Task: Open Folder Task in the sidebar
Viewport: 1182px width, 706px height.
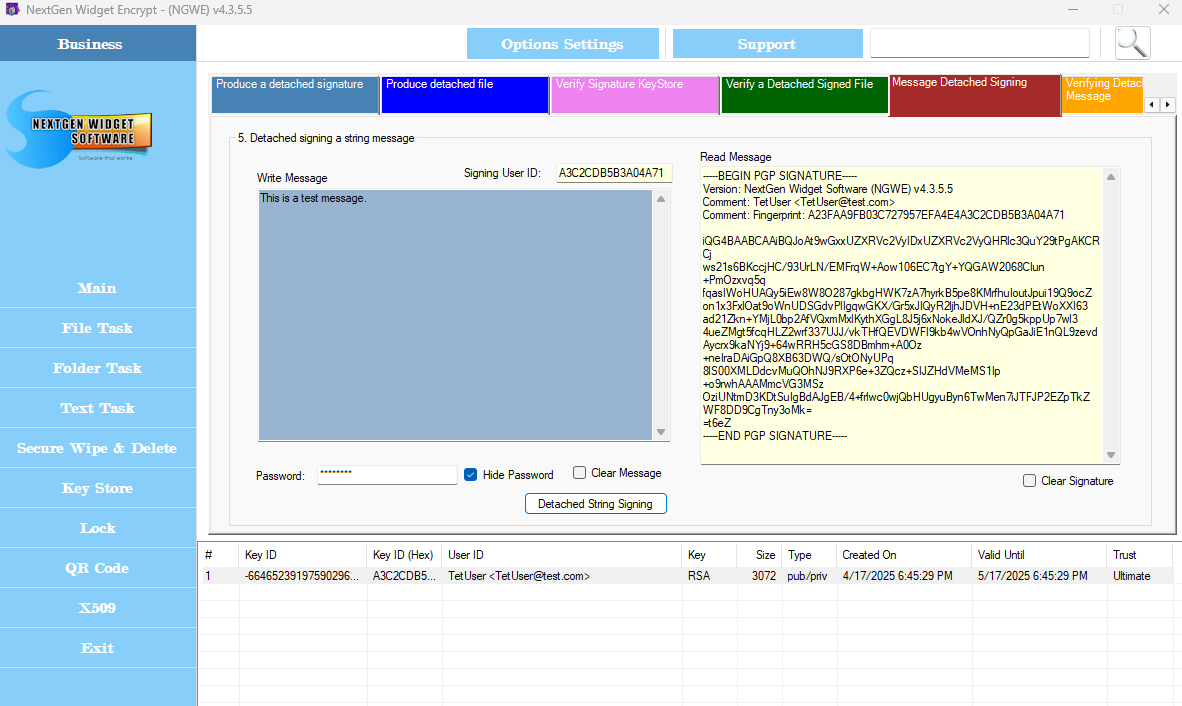Action: (x=98, y=368)
